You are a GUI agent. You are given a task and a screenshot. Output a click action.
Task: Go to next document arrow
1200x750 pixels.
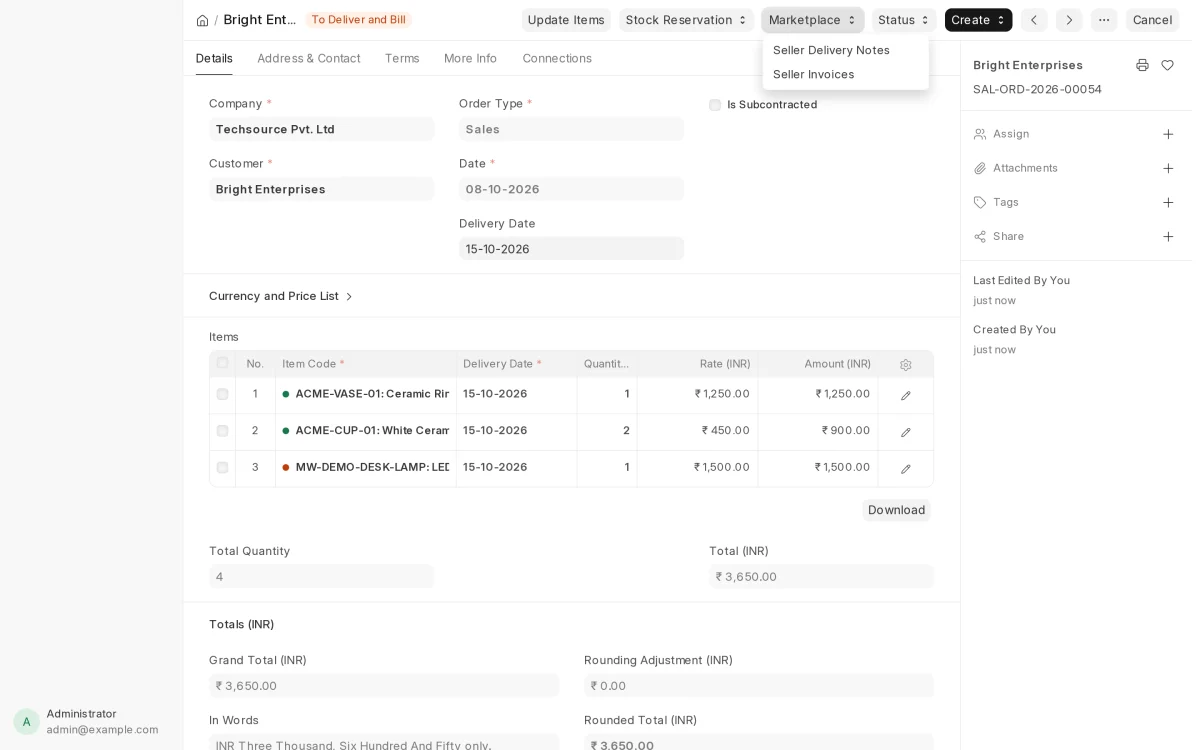pos(1069,20)
